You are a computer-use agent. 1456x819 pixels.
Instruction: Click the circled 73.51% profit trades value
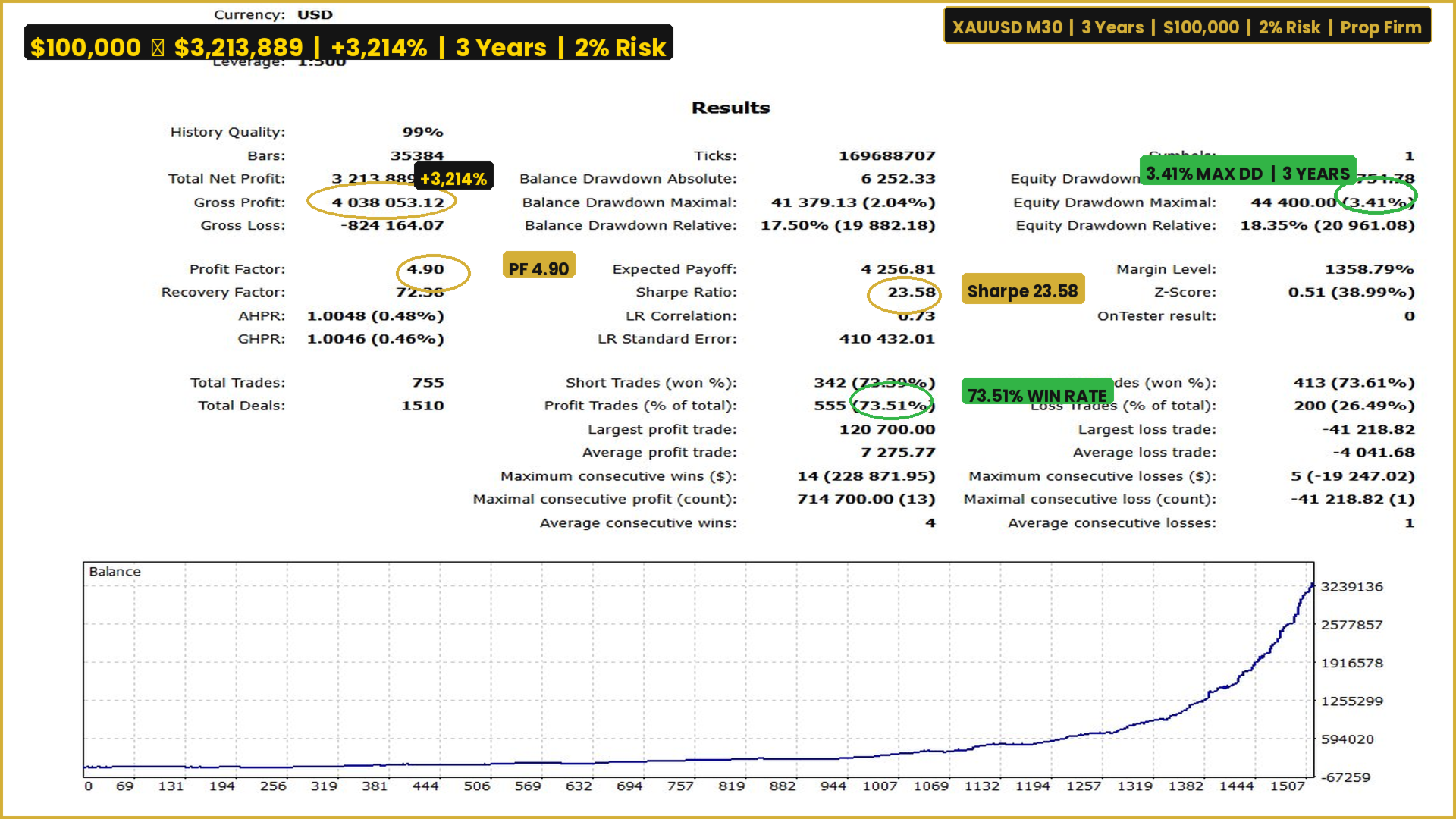click(x=892, y=406)
